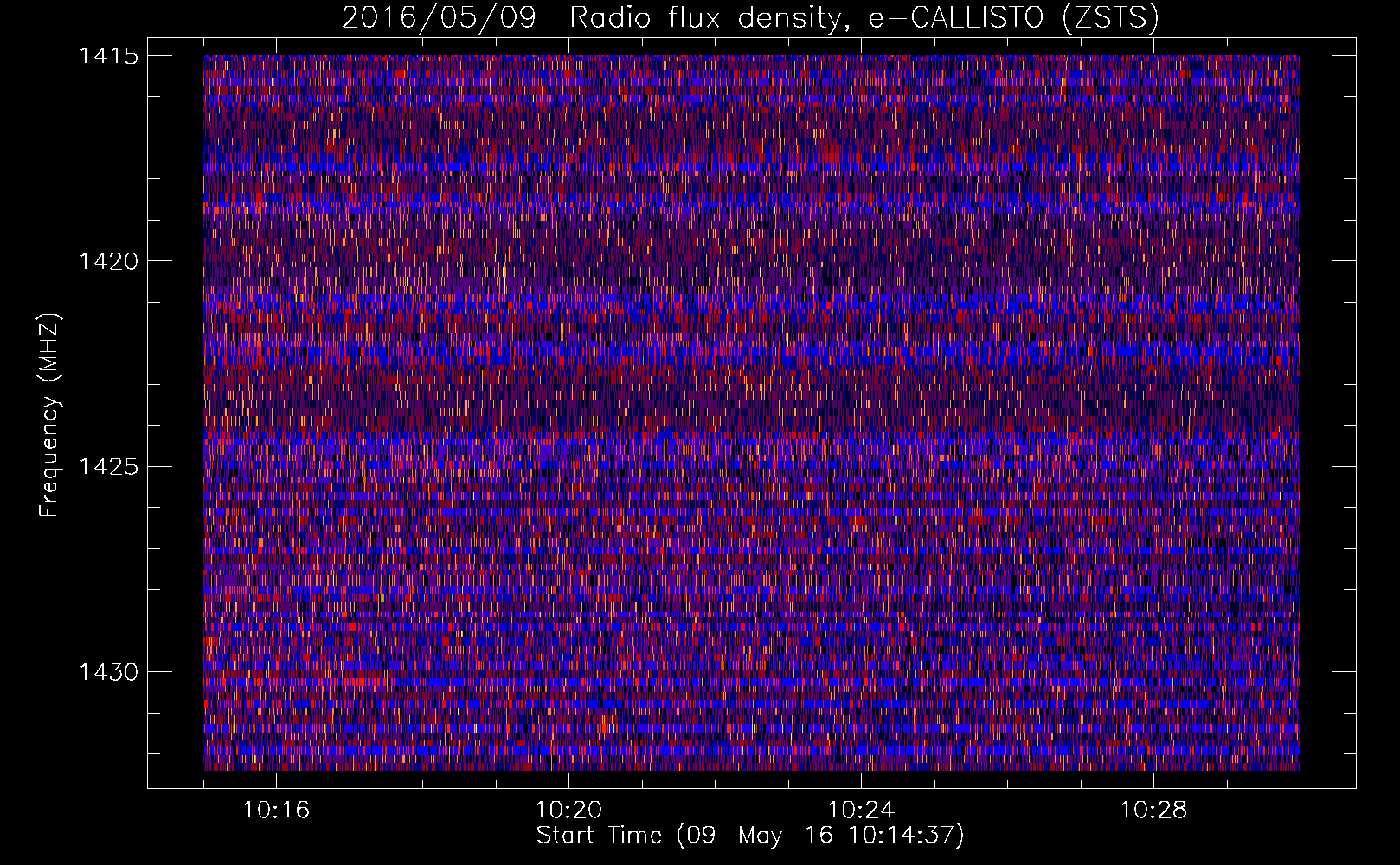This screenshot has height=865, width=1400.
Task: Click the 10:24 time tick label
Action: pyautogui.click(x=861, y=811)
